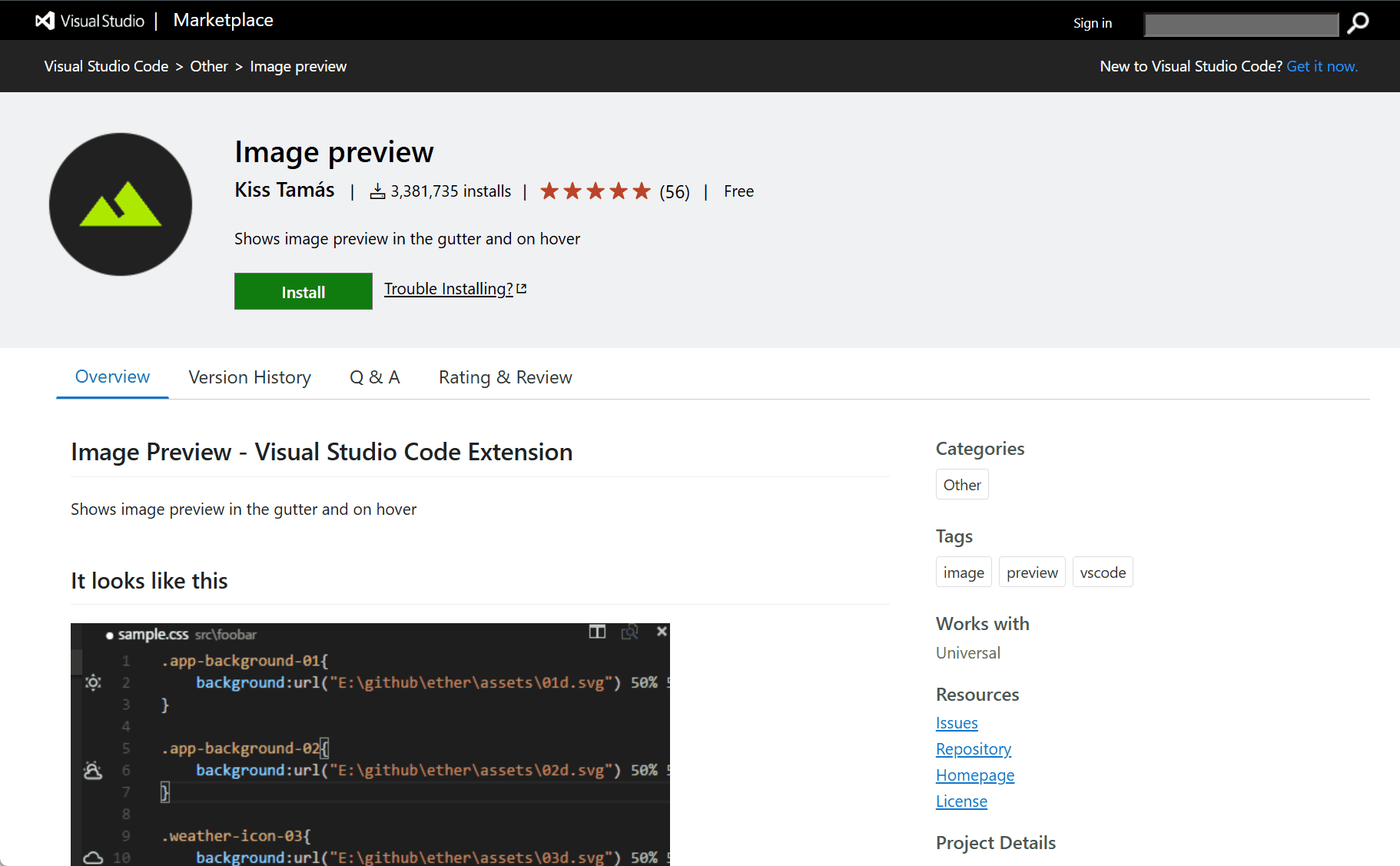The width and height of the screenshot is (1400, 866).
Task: Click the five-star rating icons
Action: point(595,191)
